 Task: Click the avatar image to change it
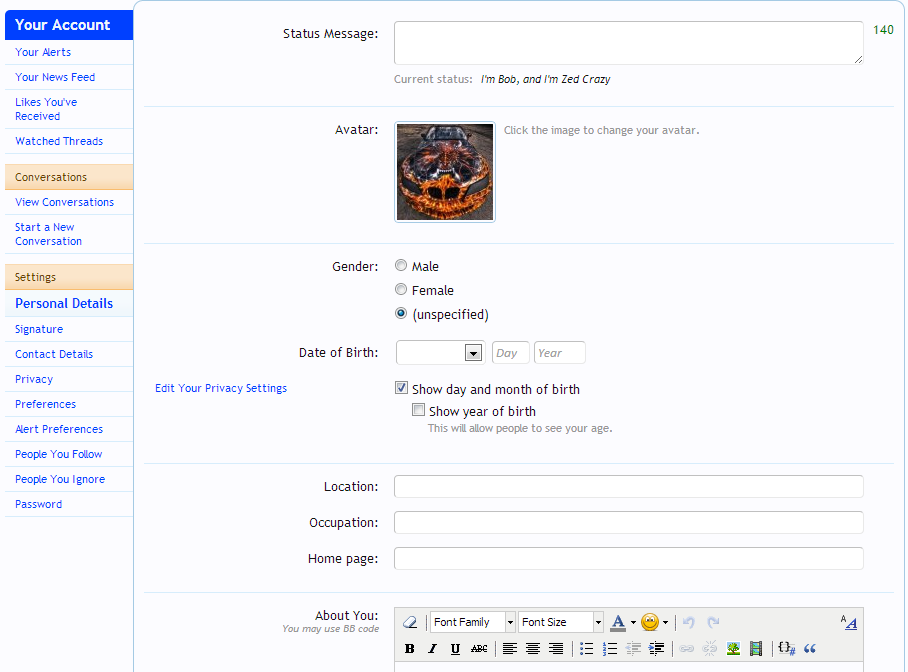445,172
